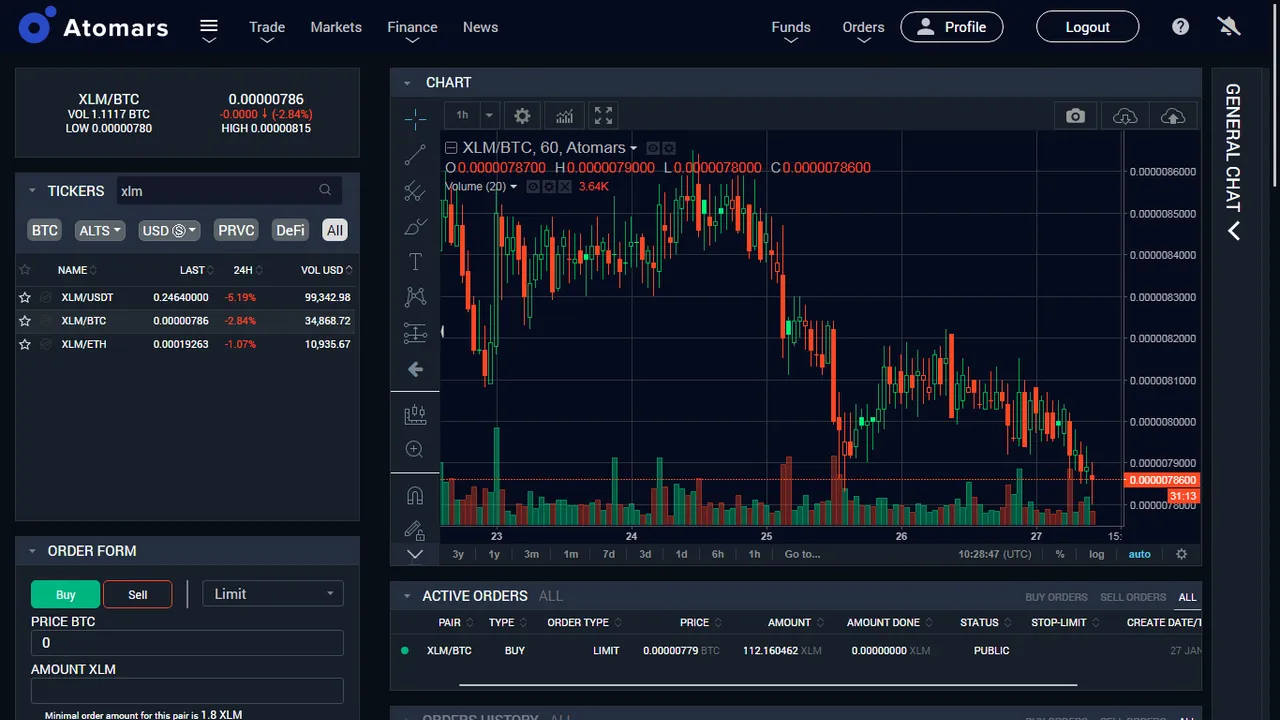Open the 1h interval dropdown arrow
Screen dimensions: 1280x720
pos(489,115)
